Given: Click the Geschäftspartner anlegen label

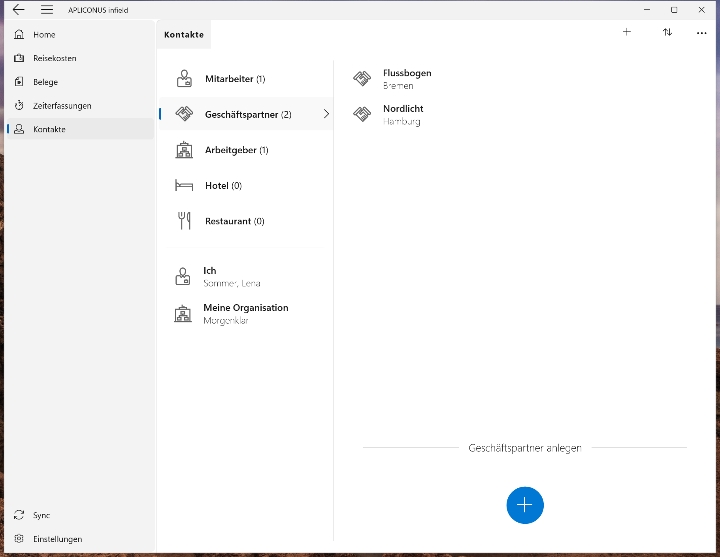Looking at the screenshot, I should point(525,448).
